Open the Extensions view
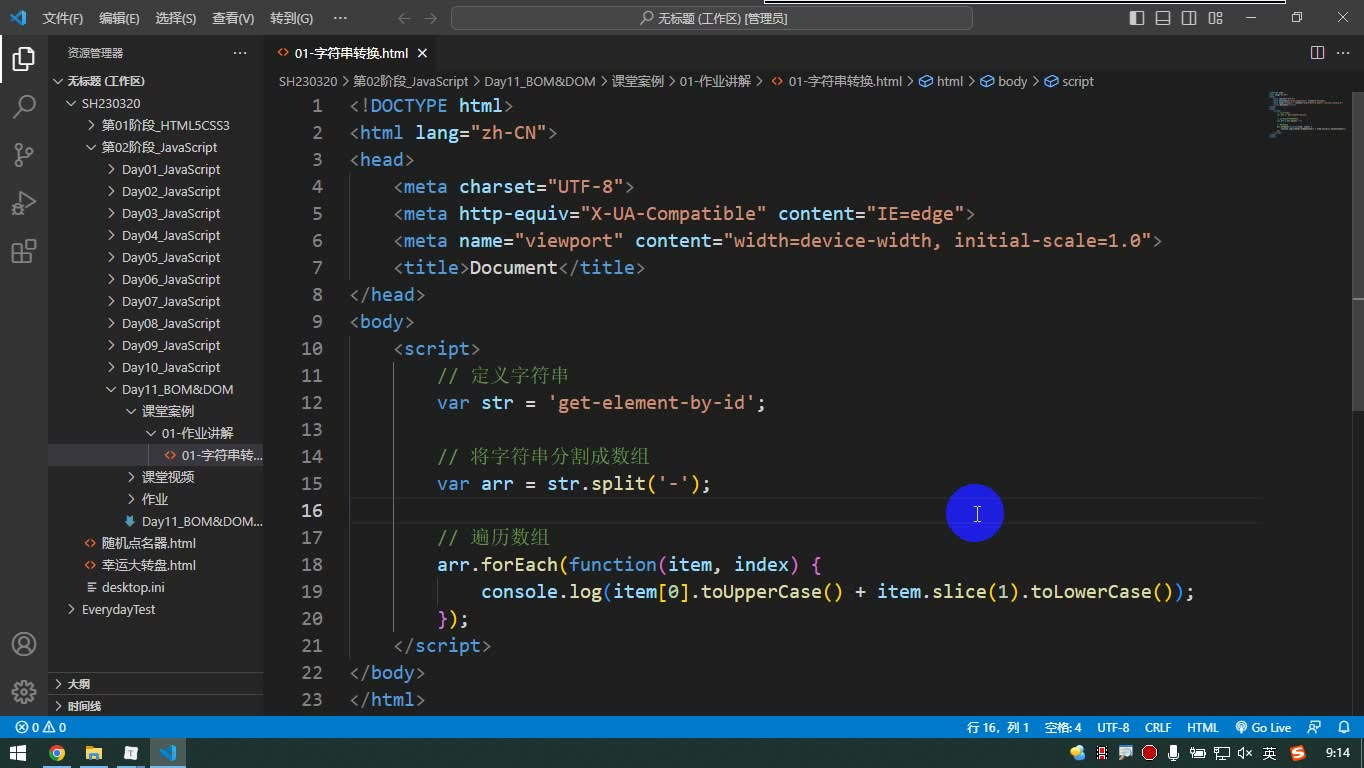Image resolution: width=1364 pixels, height=768 pixels. (24, 251)
